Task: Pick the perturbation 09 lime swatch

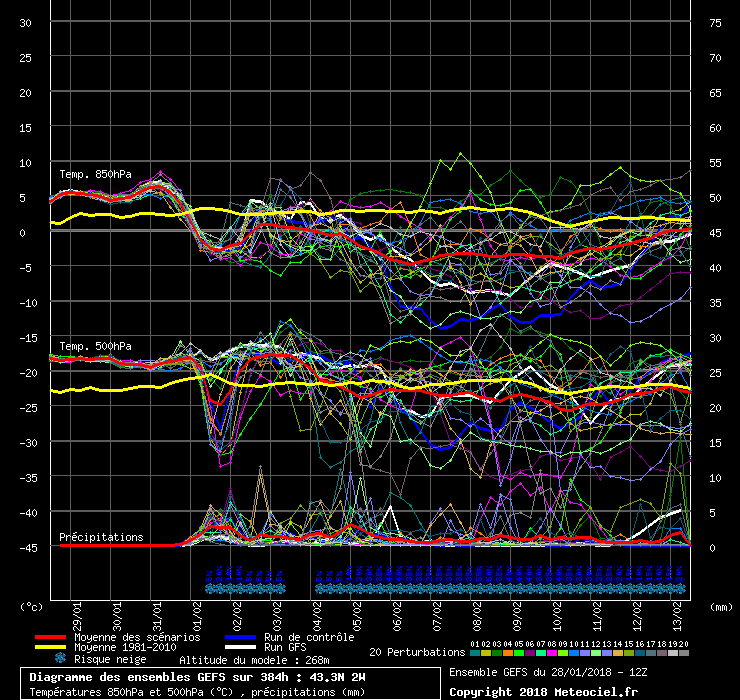Action: coord(563,653)
